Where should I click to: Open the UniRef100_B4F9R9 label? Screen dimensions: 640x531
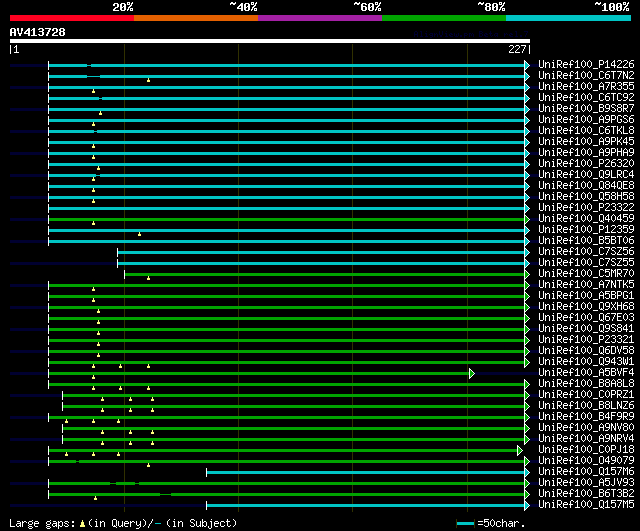pos(586,417)
